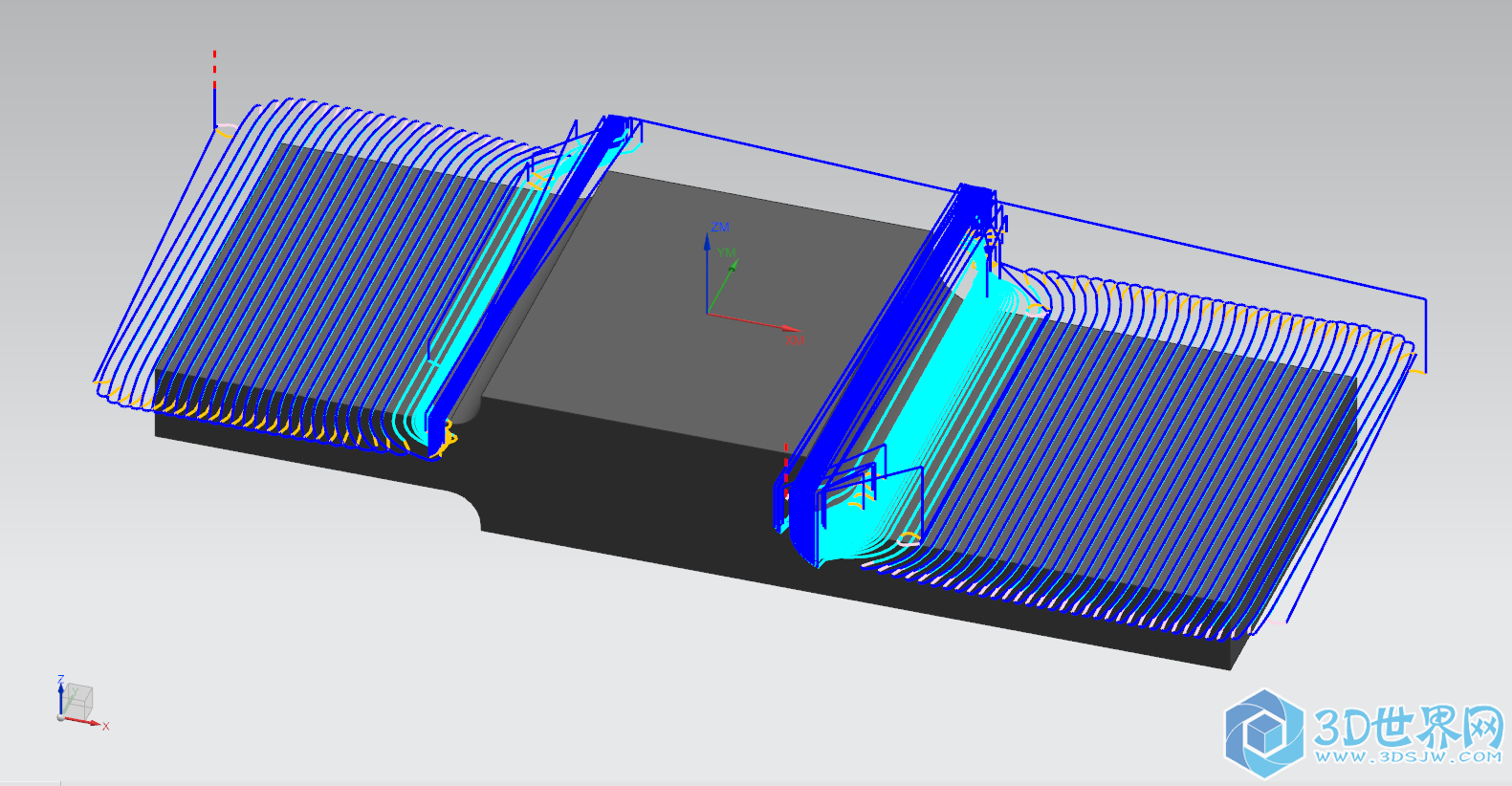Click the XM axis label
This screenshot has height=786, width=1512.
point(795,340)
